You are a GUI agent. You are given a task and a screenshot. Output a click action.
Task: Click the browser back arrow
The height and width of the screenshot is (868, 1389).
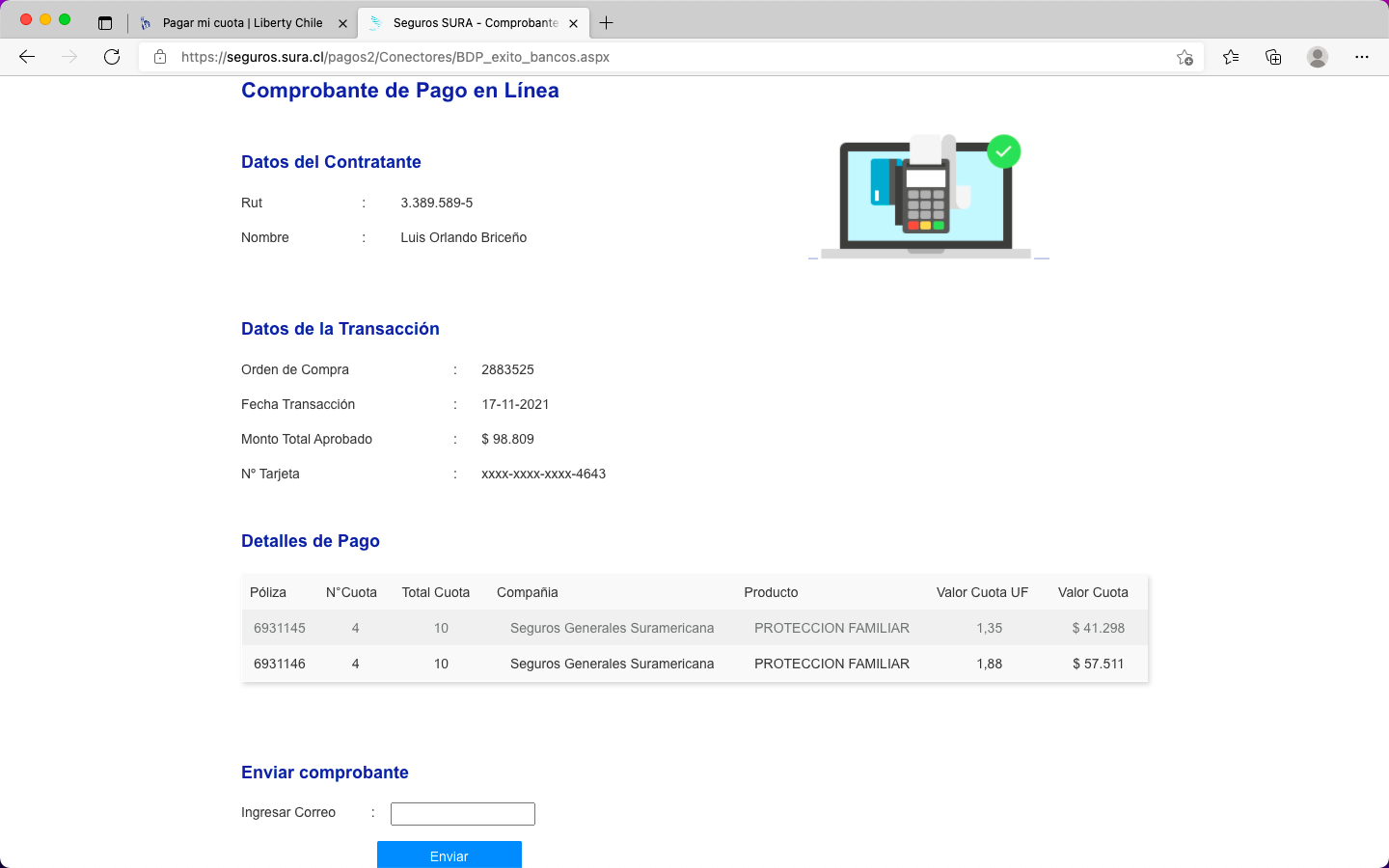pyautogui.click(x=27, y=57)
